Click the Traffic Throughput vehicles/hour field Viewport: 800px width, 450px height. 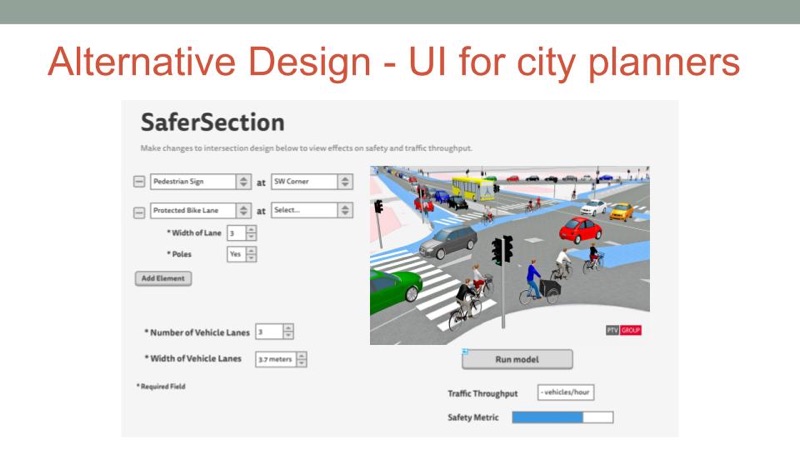566,392
